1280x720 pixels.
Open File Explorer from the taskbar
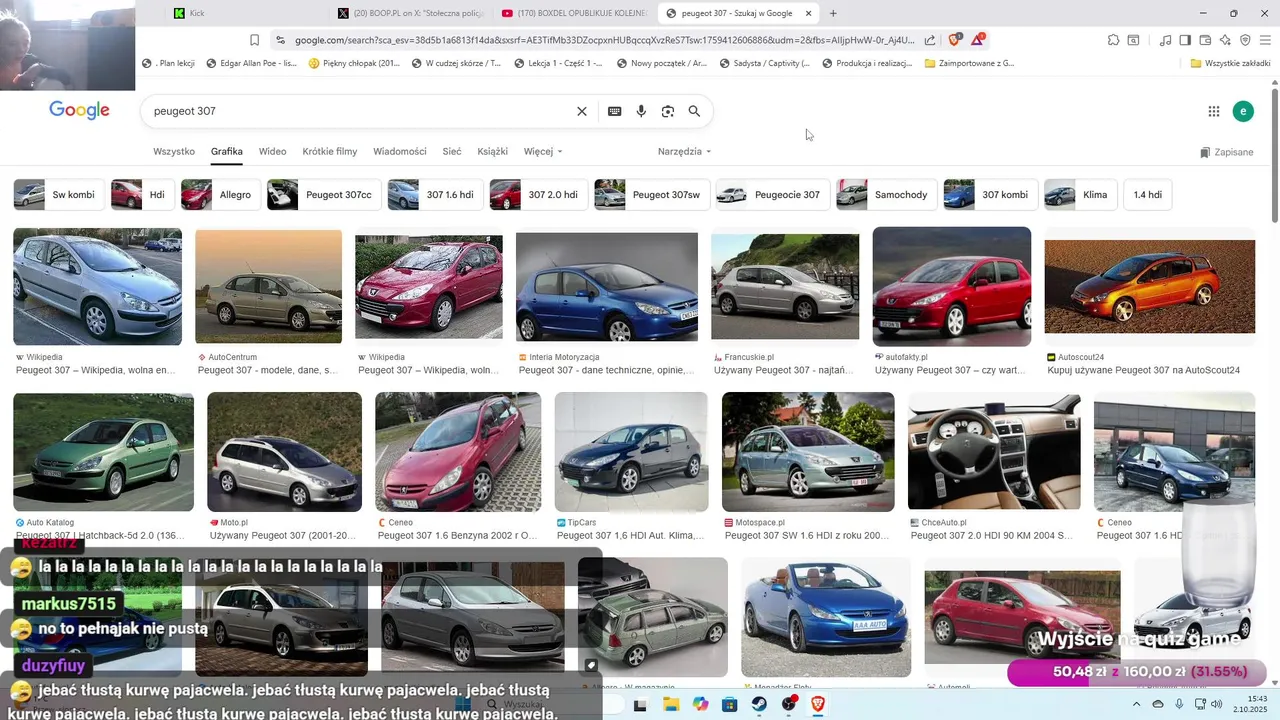click(671, 704)
